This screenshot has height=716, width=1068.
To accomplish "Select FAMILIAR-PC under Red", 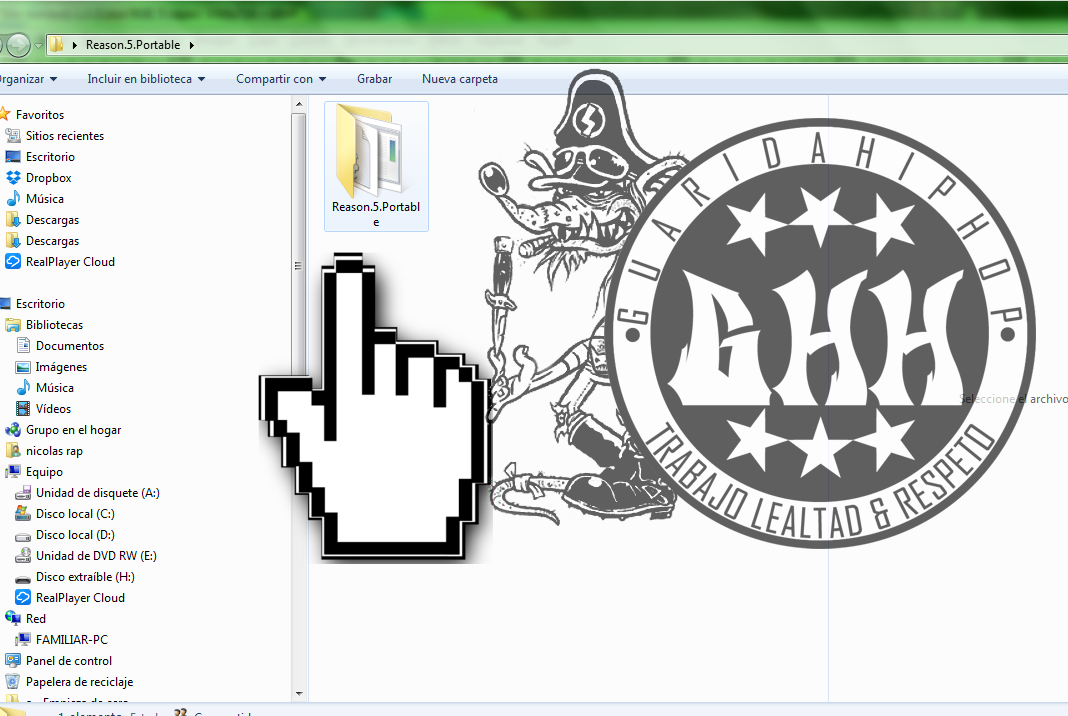I will (x=72, y=640).
